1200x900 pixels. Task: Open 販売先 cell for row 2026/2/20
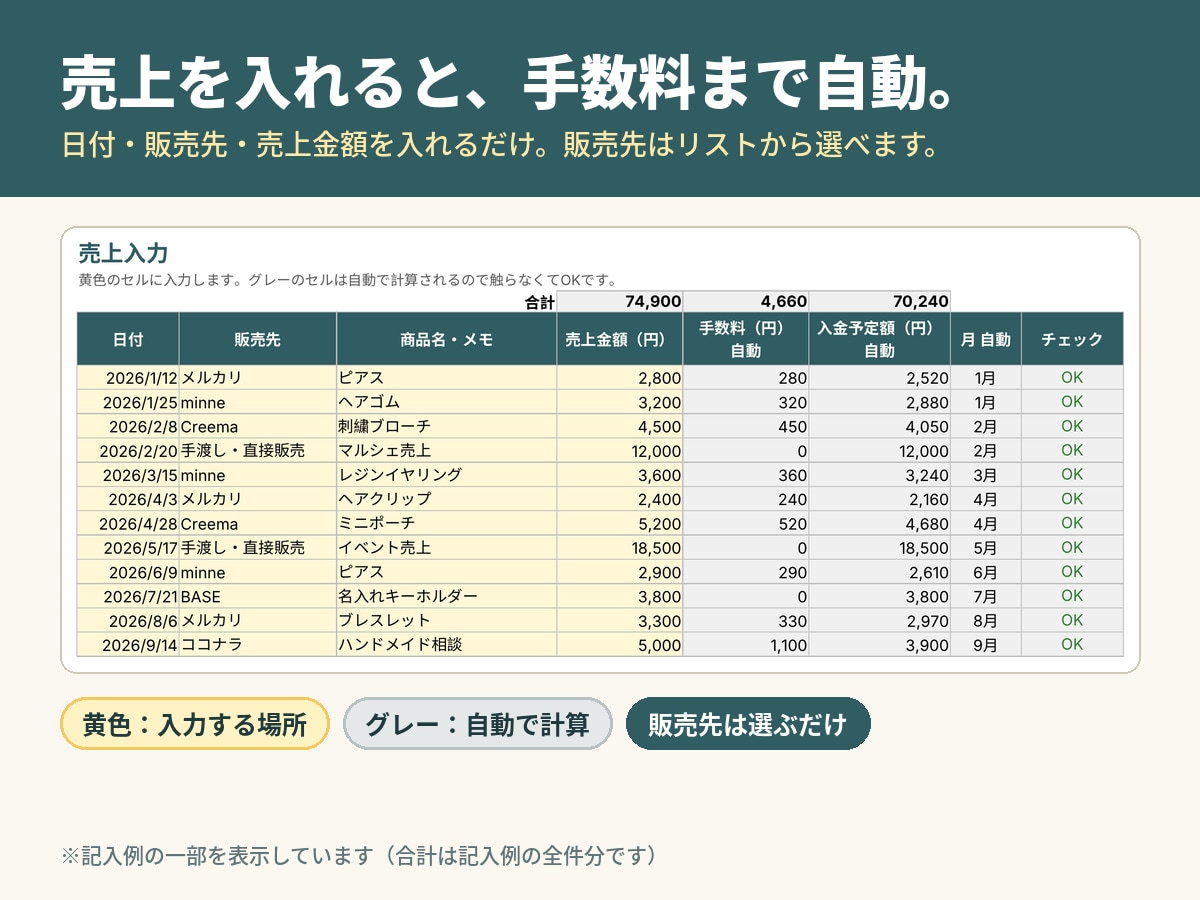click(x=258, y=451)
